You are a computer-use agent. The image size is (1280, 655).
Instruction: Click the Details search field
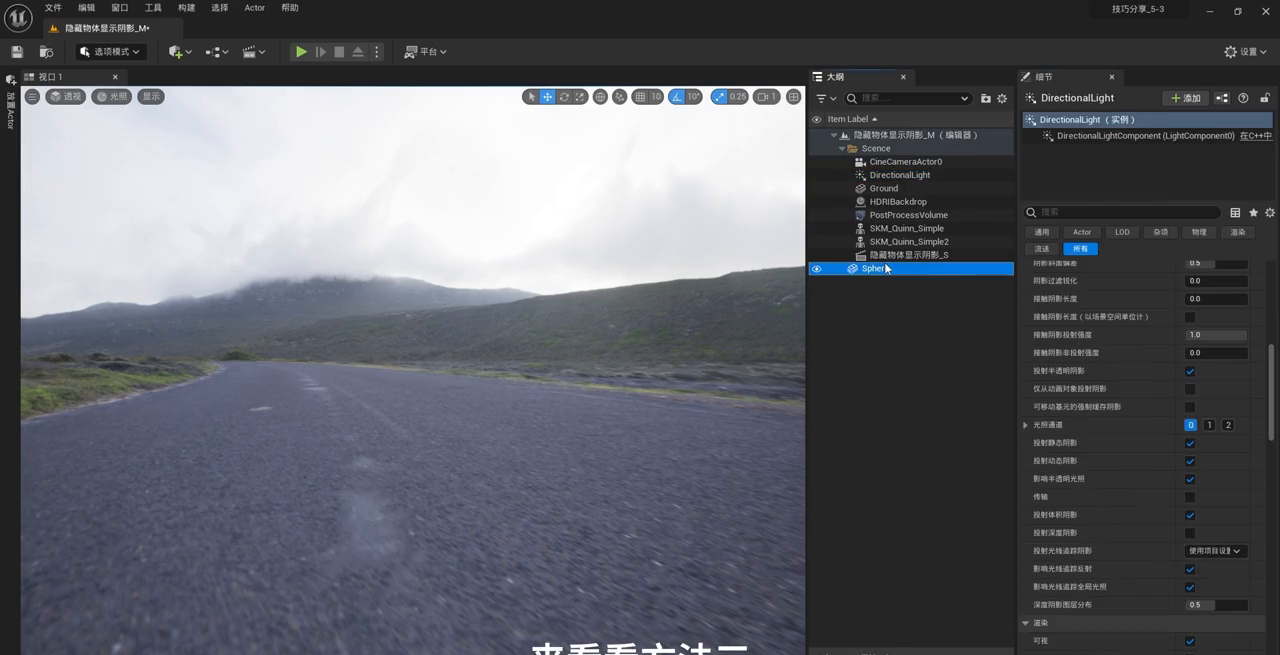pyautogui.click(x=1121, y=212)
